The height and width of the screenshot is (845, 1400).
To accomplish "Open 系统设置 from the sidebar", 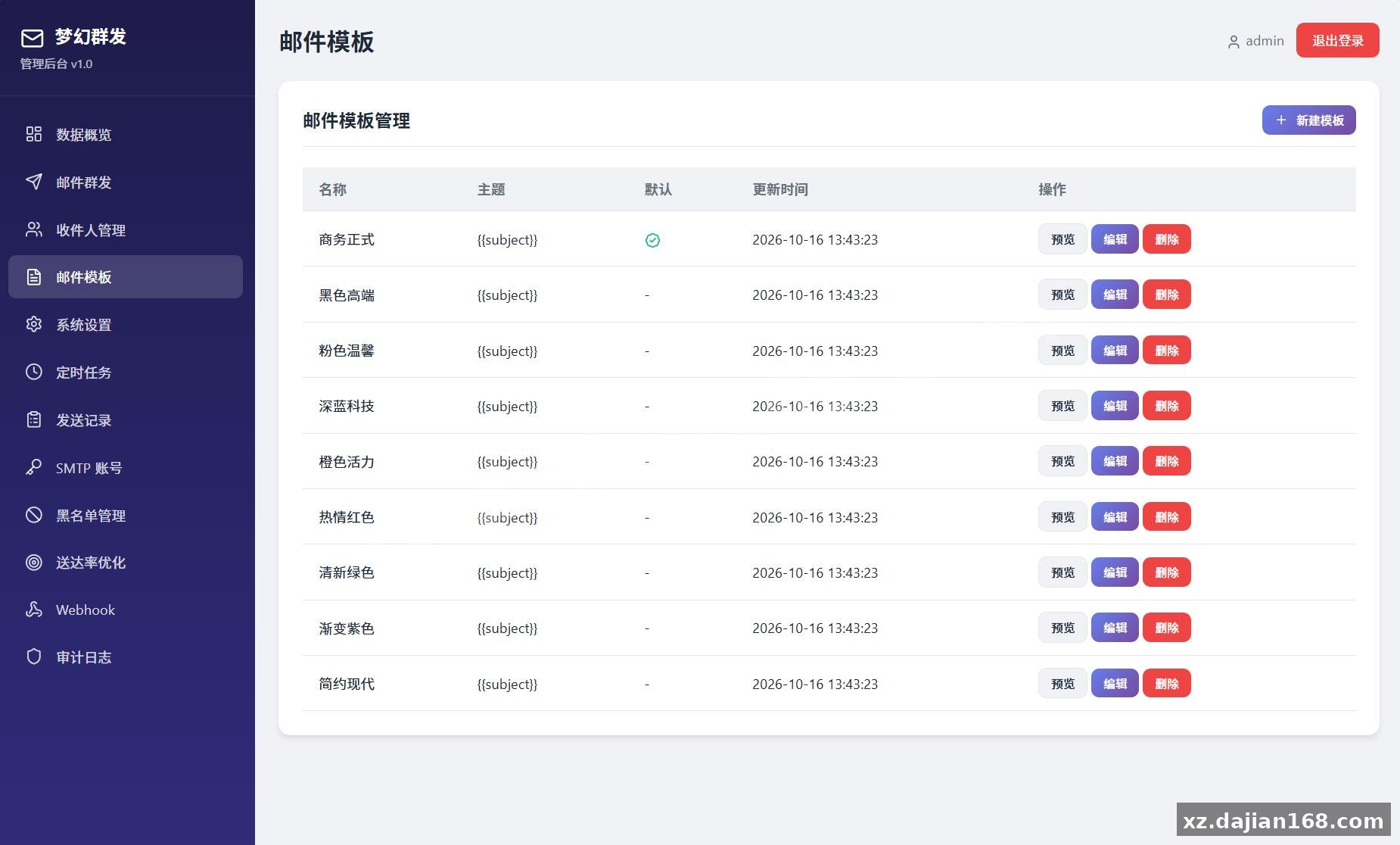I will (126, 324).
